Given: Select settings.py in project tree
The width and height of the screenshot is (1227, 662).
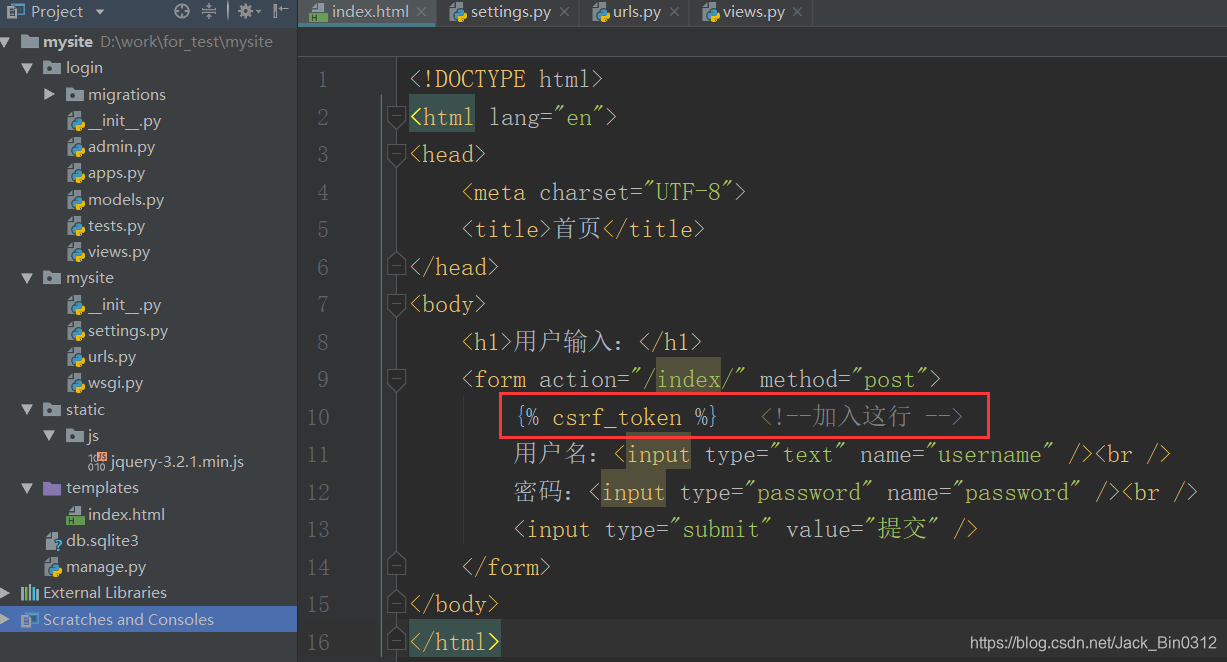Looking at the screenshot, I should pyautogui.click(x=128, y=331).
